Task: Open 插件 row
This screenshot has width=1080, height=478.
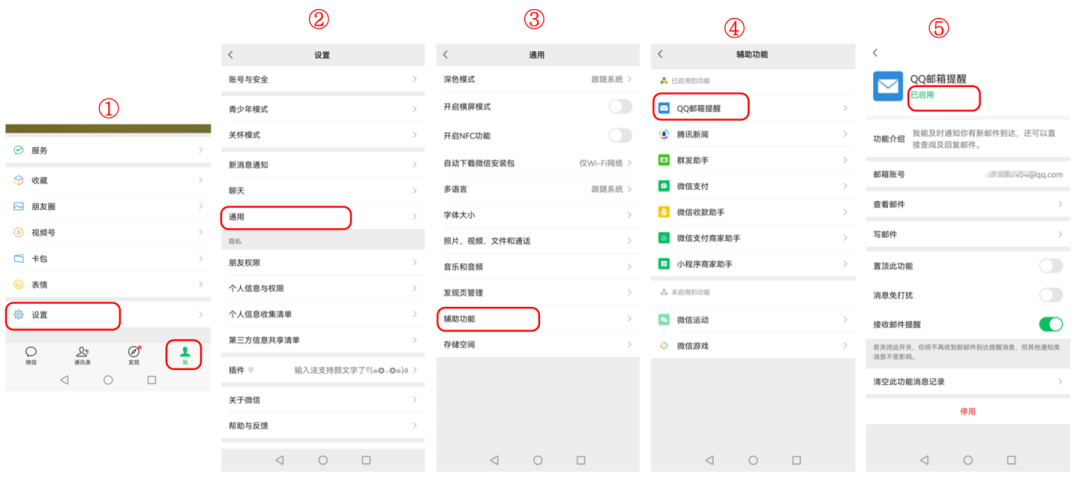Action: (x=323, y=370)
